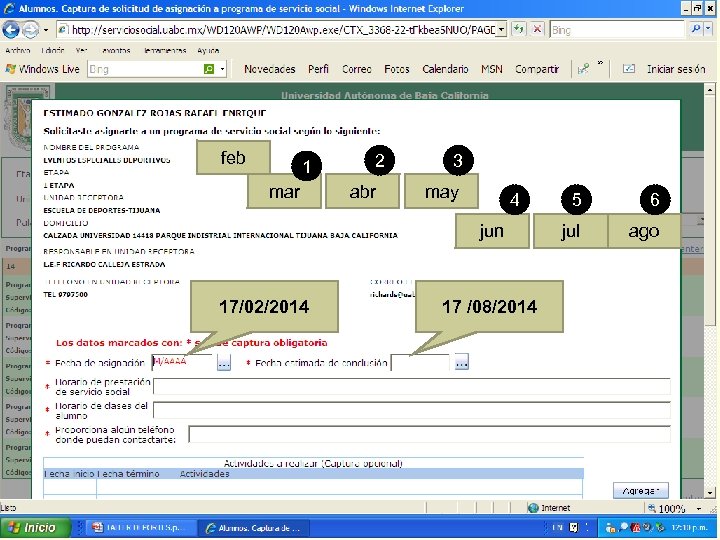
Task: Click the Bing field in Windows Live toolbar
Action: [x=145, y=69]
